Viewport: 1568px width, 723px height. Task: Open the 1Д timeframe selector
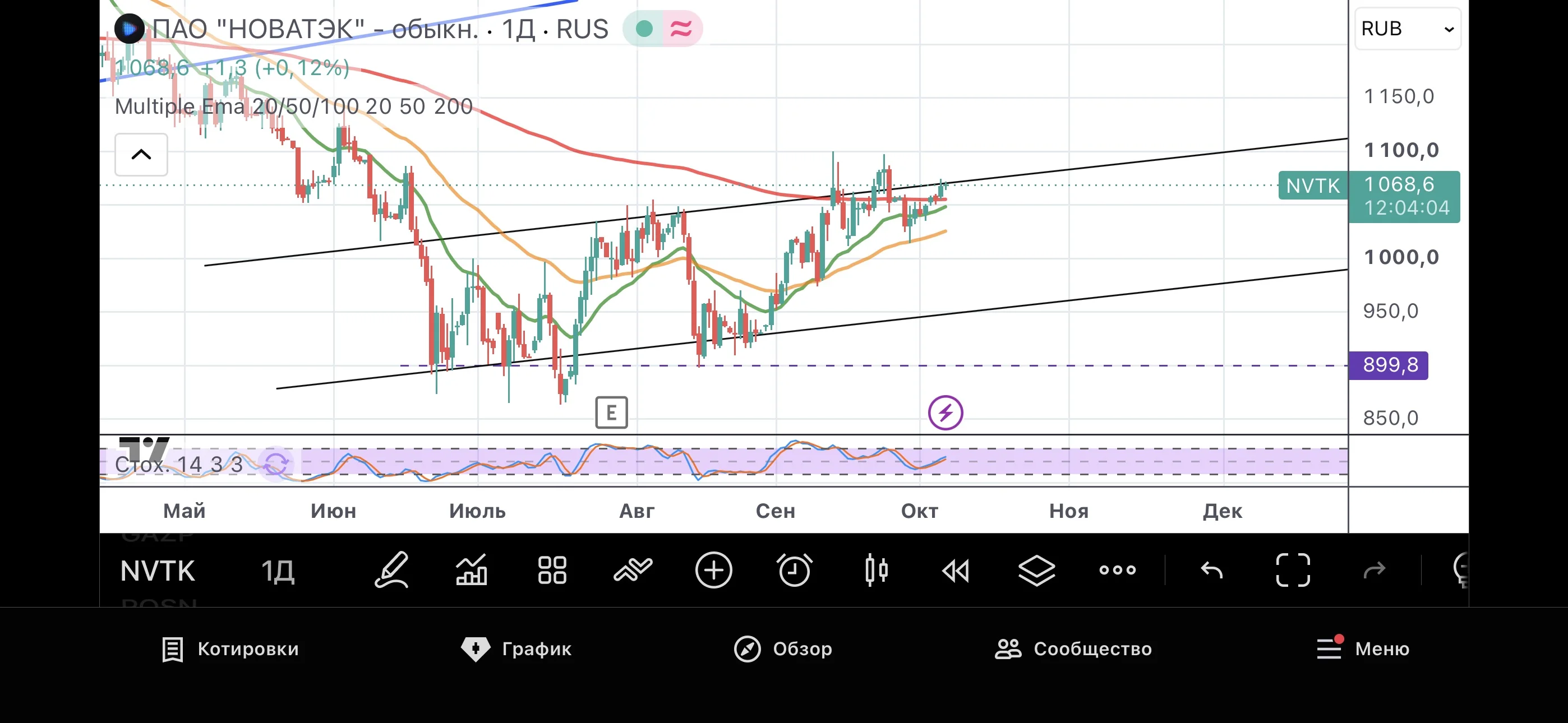(278, 571)
